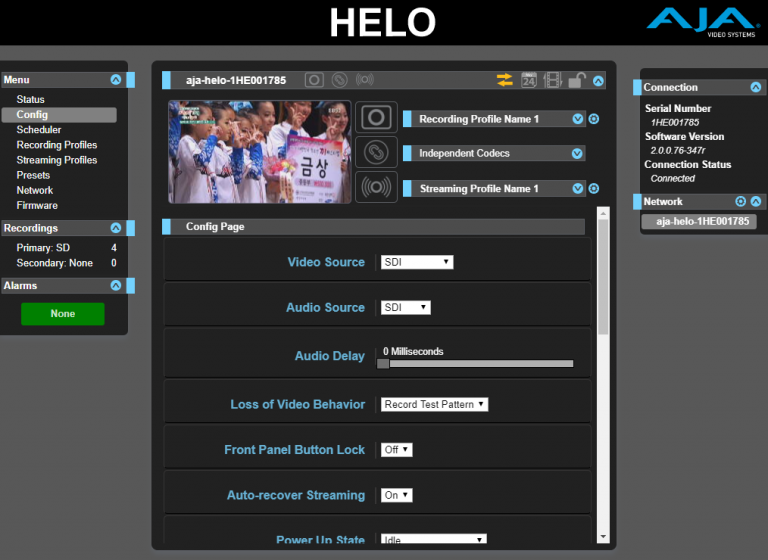The width and height of the screenshot is (768, 560).
Task: Open the Audio Source dropdown
Action: 406,308
